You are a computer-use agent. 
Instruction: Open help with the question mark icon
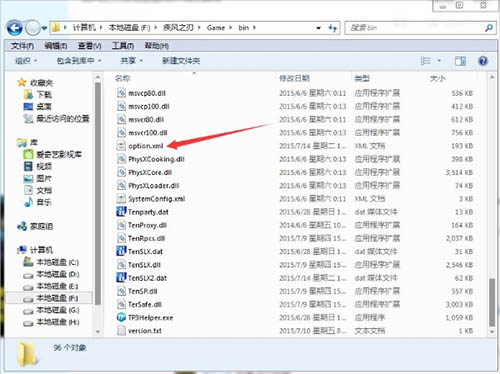(483, 61)
